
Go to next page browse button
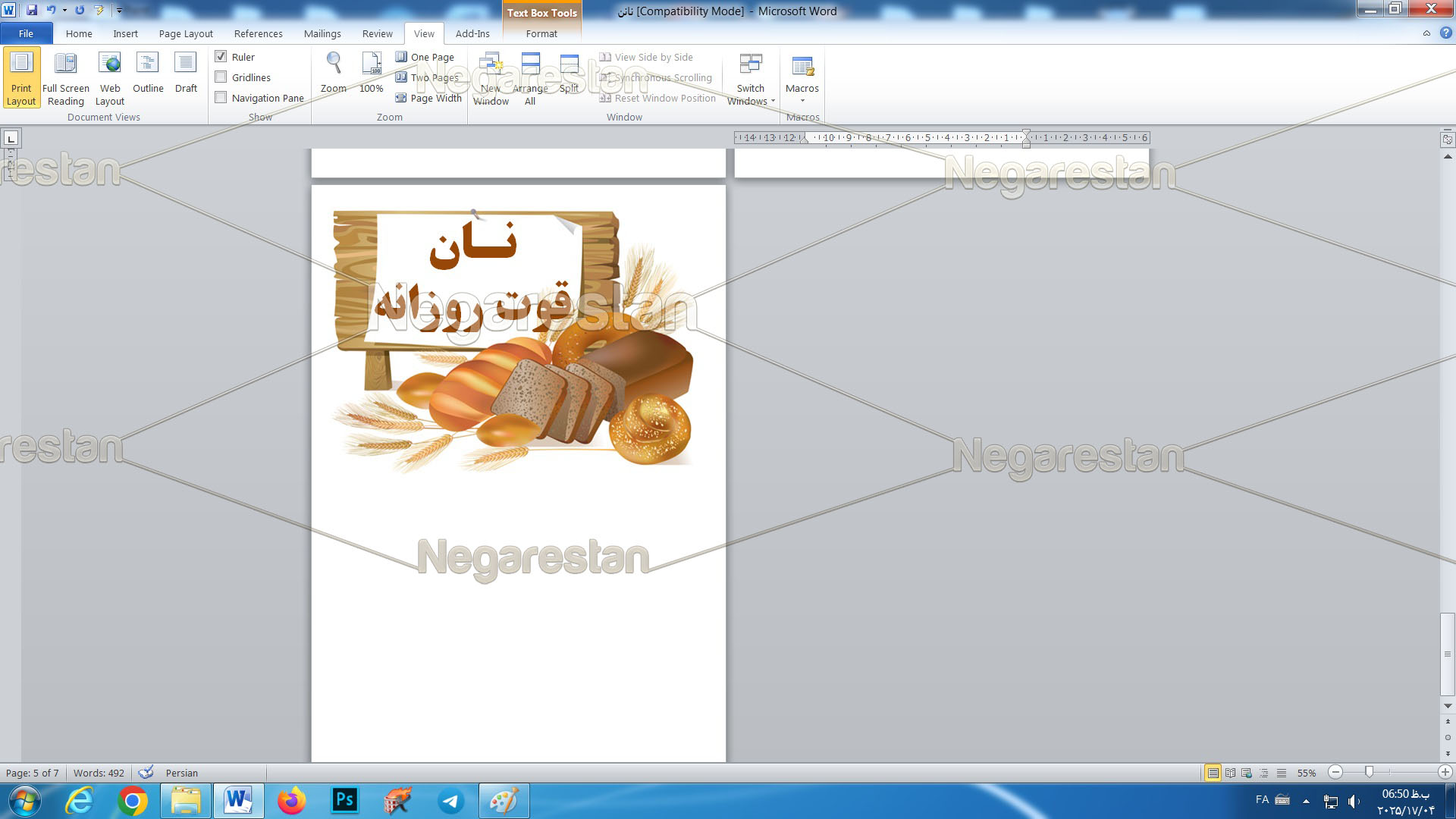(1448, 753)
